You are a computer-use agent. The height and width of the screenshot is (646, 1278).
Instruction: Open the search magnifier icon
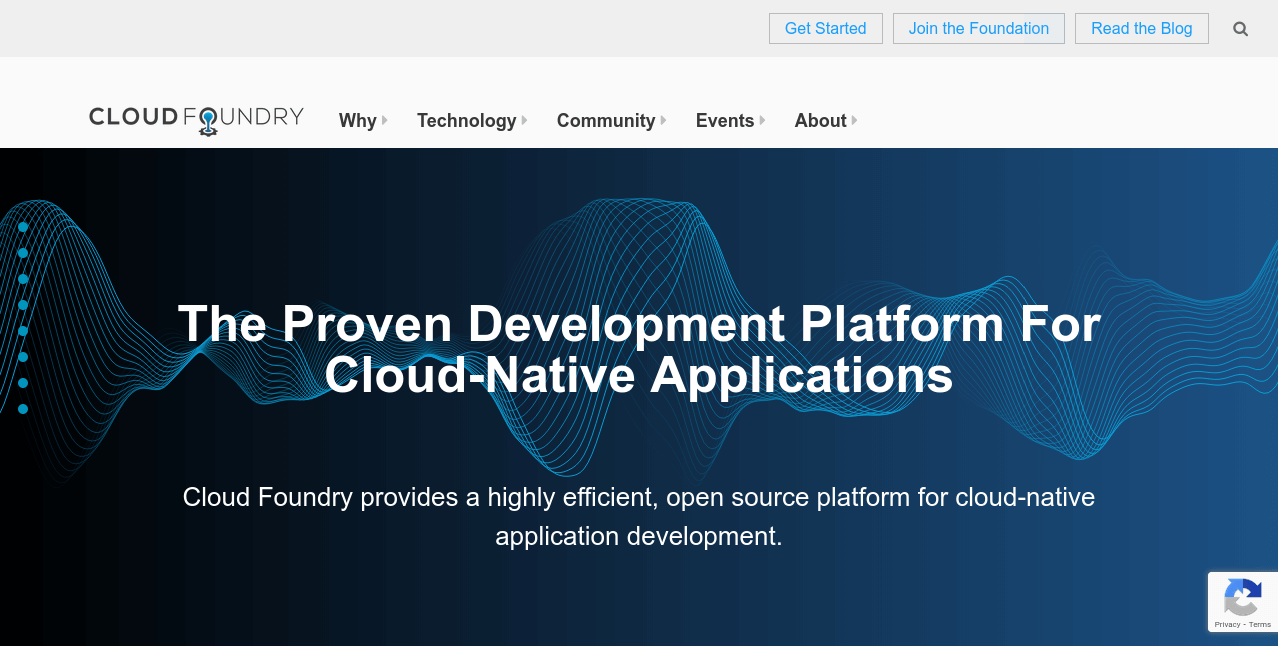pos(1240,29)
